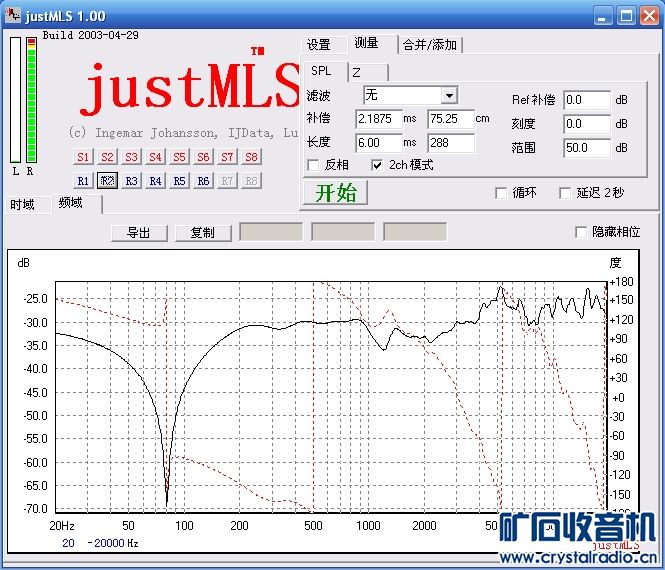Click the 复制 copy button

(x=203, y=233)
